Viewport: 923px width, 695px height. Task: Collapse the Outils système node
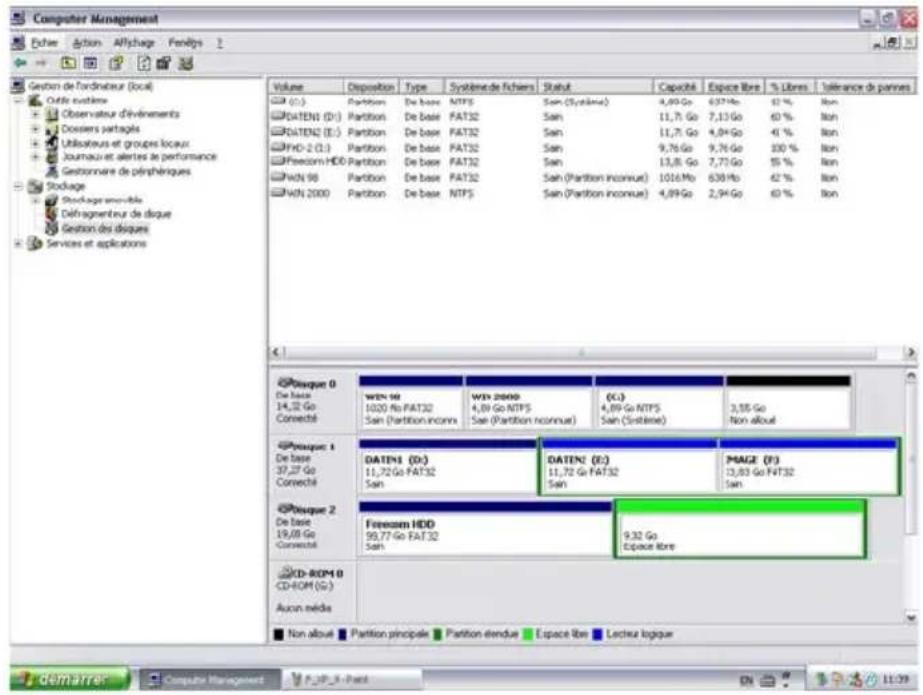19,101
